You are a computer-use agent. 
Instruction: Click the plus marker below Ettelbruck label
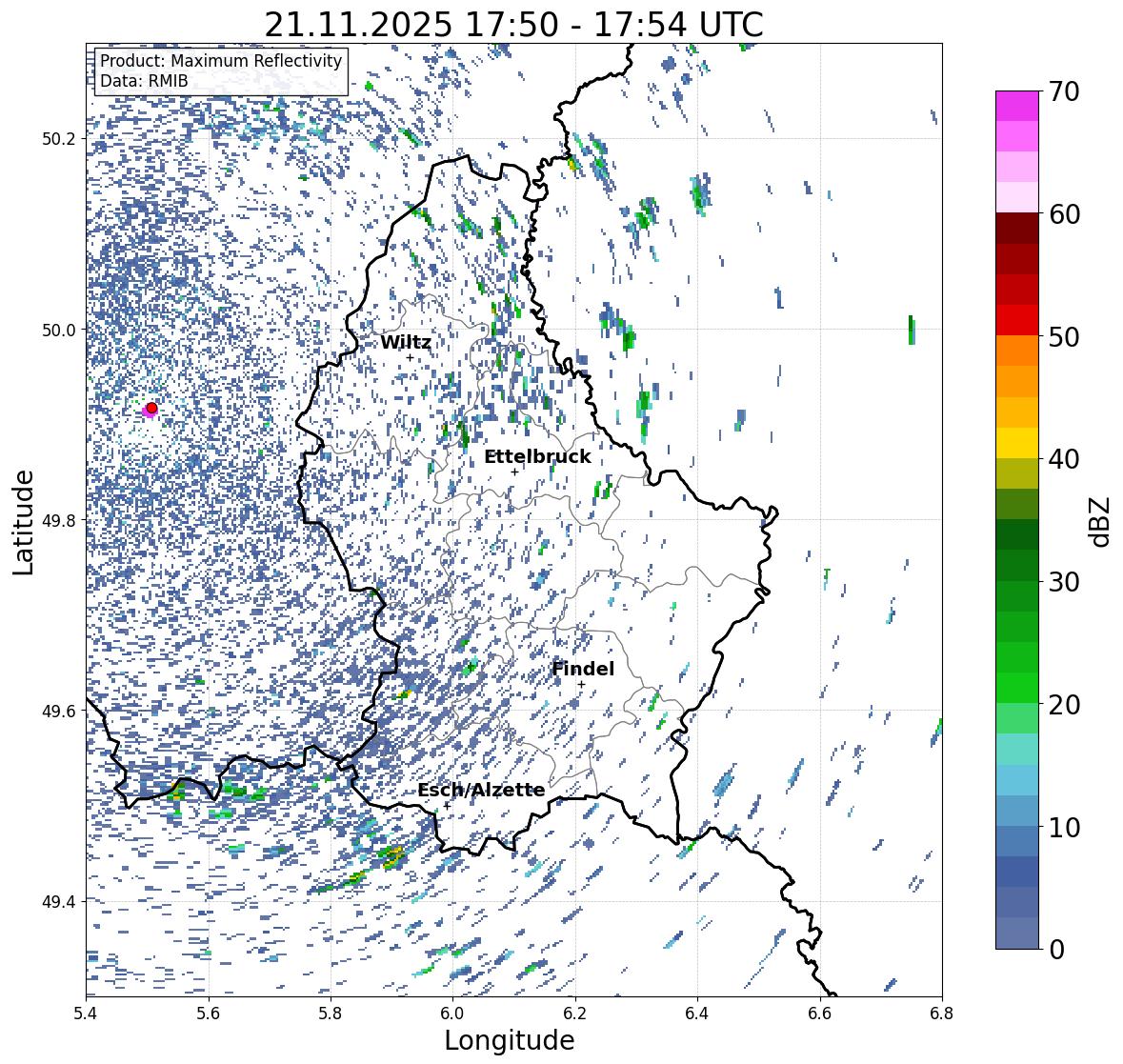(x=514, y=472)
